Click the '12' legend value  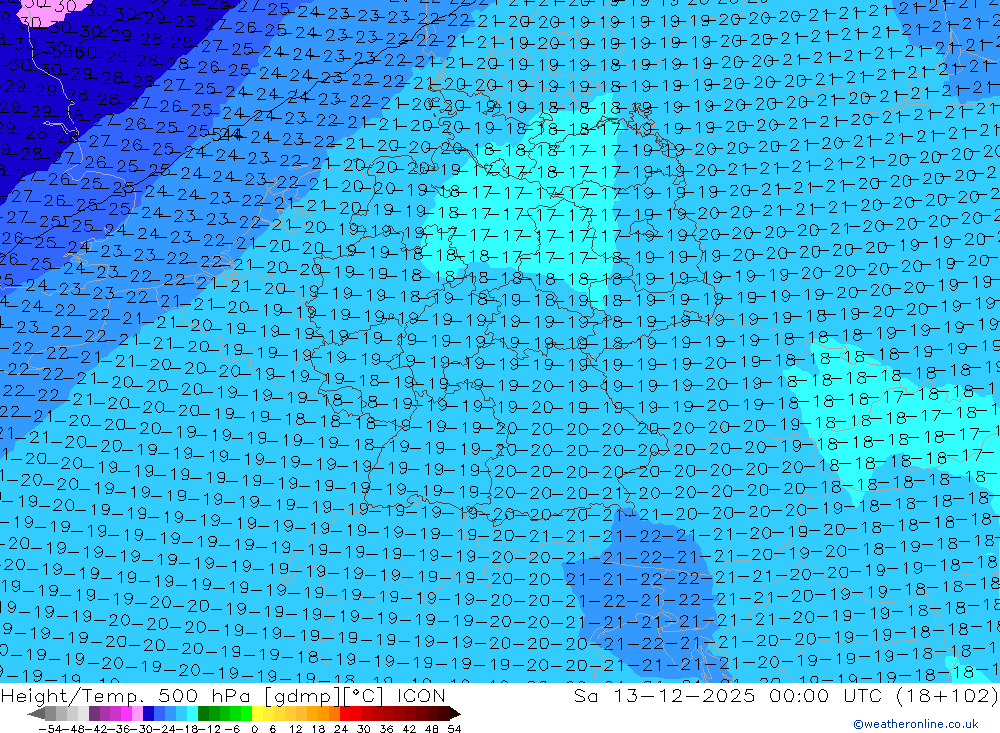click(295, 729)
